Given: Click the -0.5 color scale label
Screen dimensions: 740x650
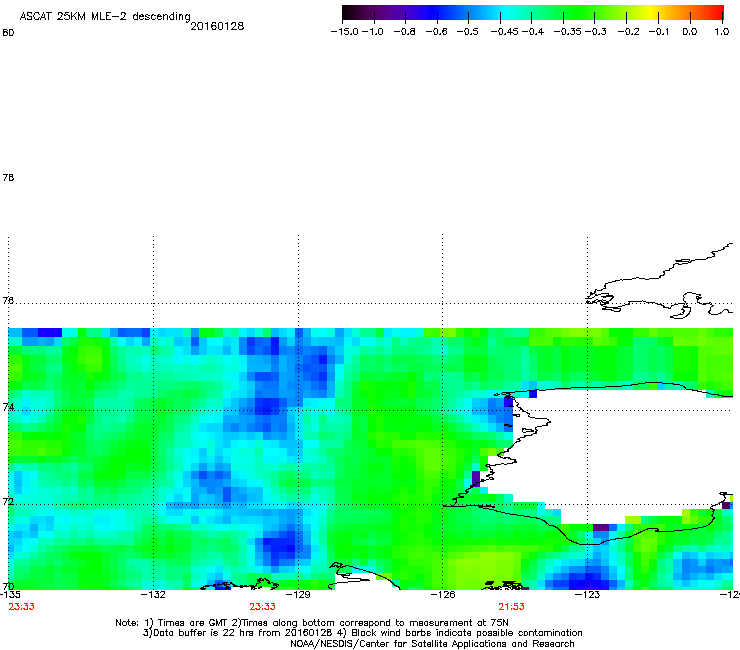Looking at the screenshot, I should pyautogui.click(x=468, y=32).
